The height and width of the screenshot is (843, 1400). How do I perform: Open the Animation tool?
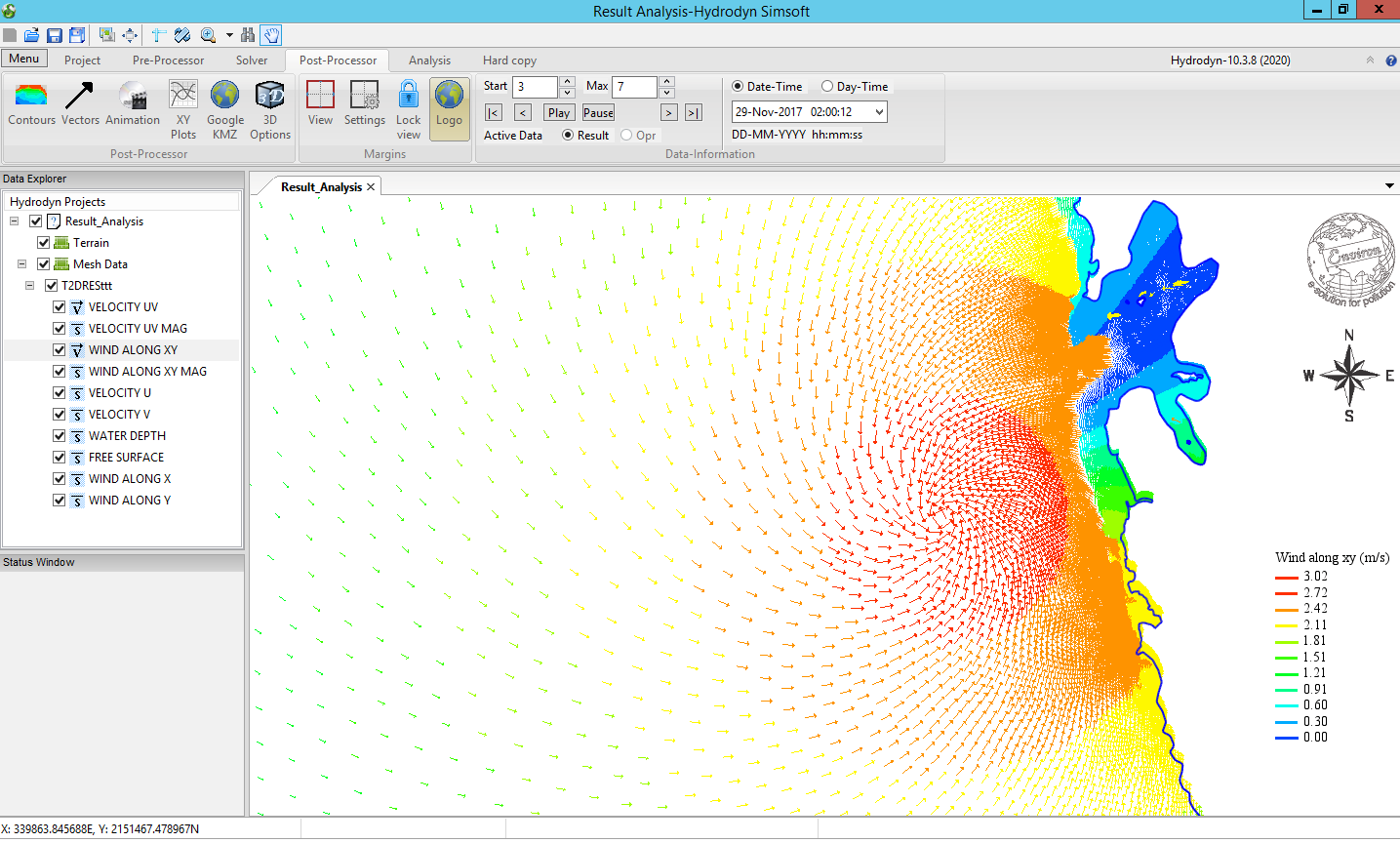point(133,103)
